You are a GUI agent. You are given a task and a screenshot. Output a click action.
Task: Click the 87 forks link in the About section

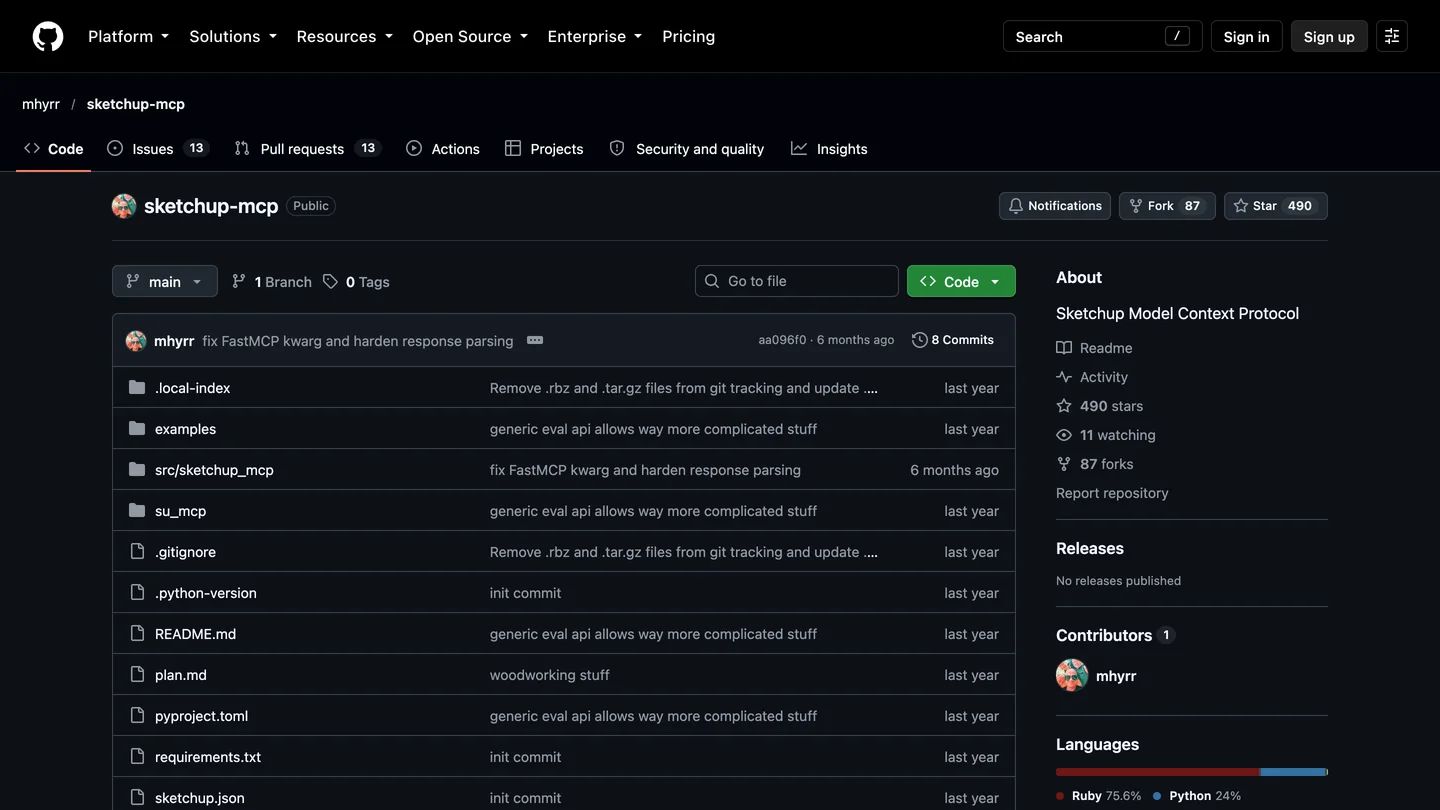tap(1094, 464)
